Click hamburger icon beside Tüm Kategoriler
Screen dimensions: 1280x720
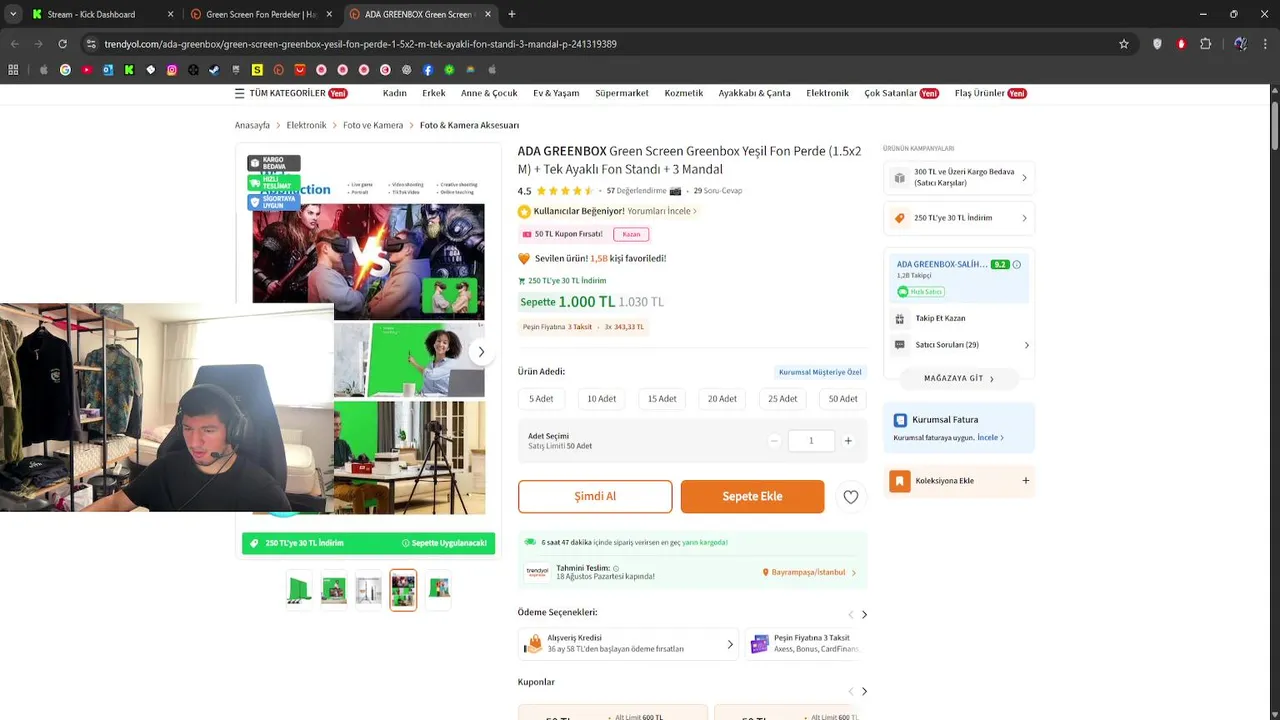tap(239, 93)
